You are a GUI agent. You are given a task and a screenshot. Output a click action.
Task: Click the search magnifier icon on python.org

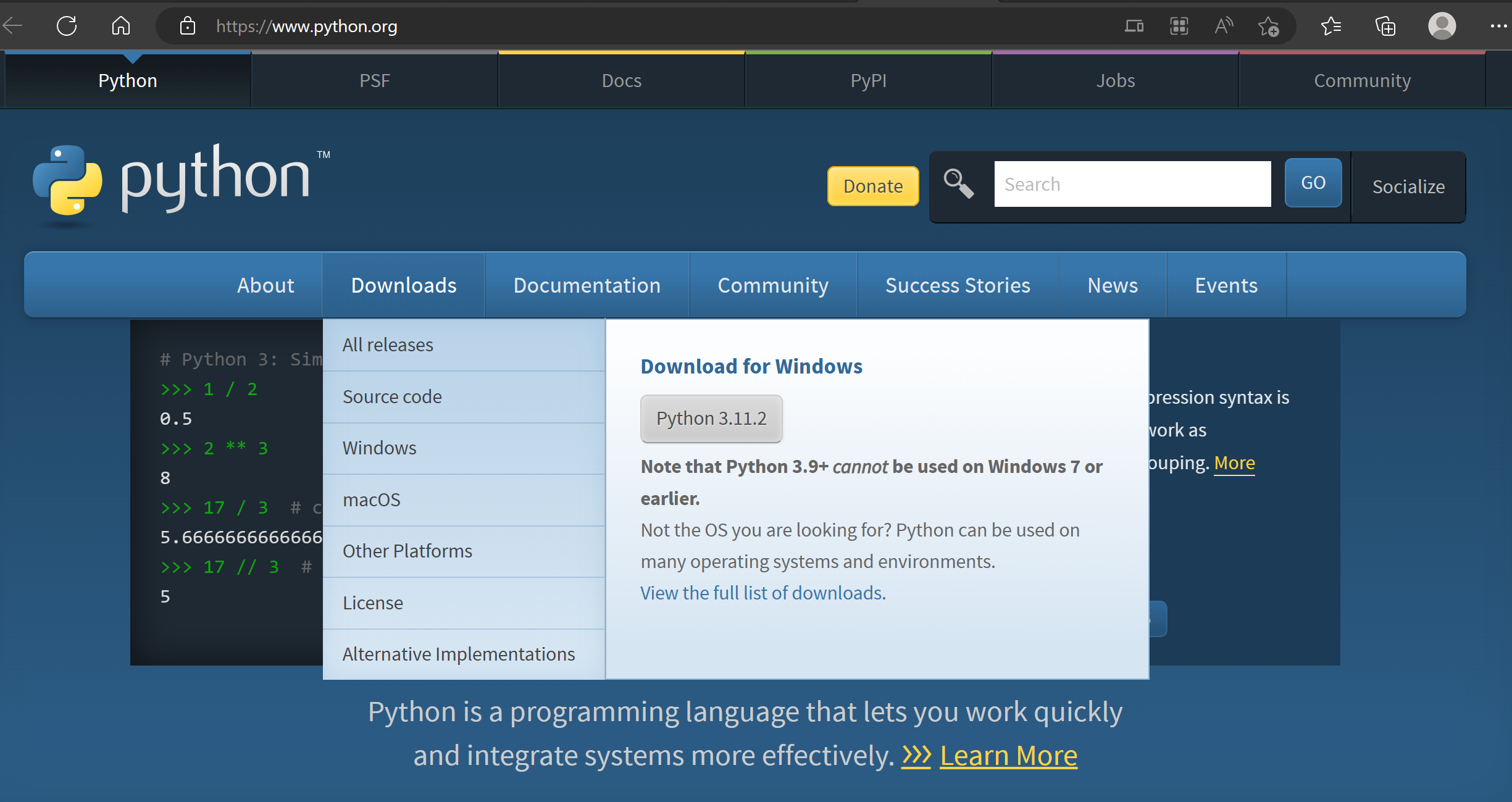pos(958,183)
